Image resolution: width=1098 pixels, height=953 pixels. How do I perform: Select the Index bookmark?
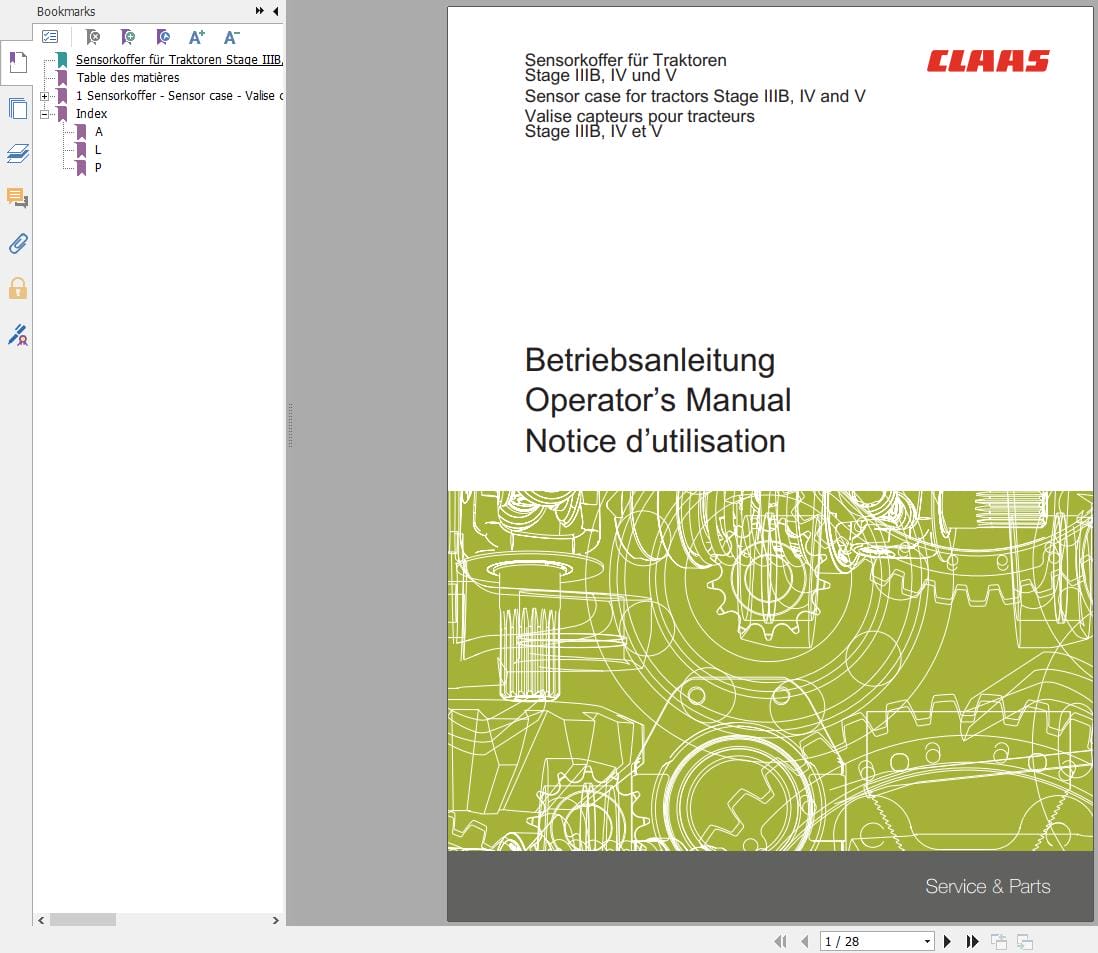[92, 113]
